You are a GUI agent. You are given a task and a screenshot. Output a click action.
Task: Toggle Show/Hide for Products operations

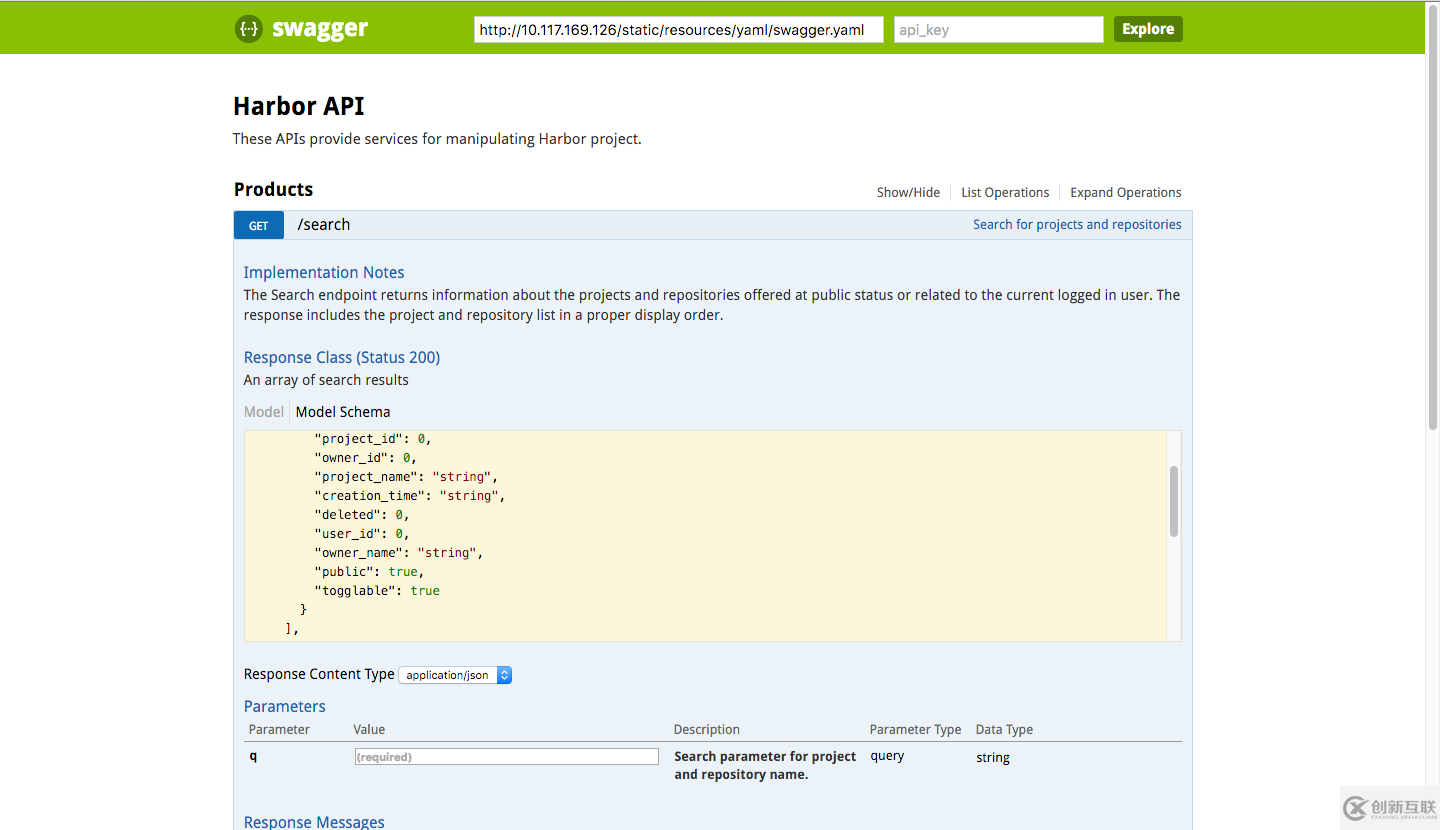pos(907,192)
